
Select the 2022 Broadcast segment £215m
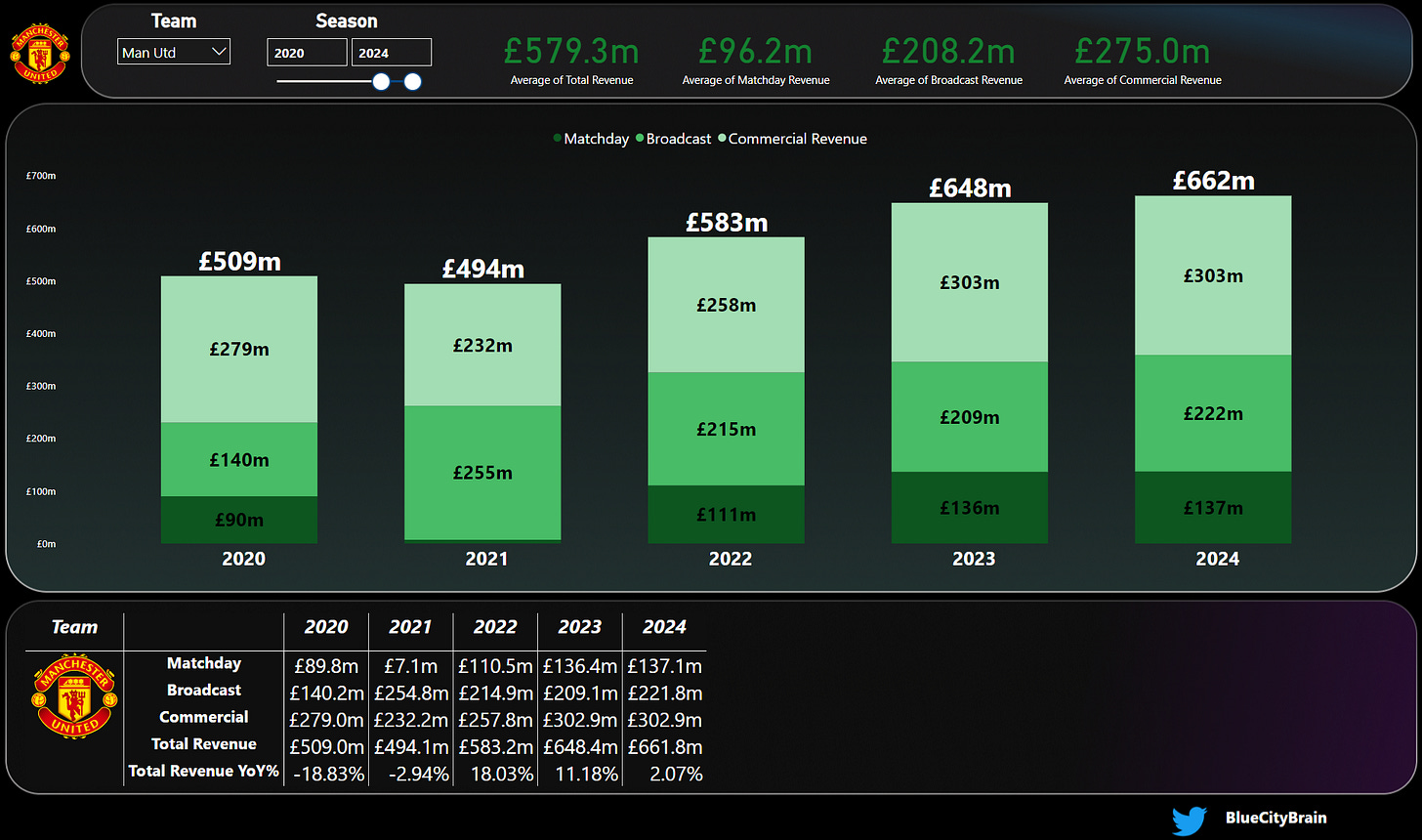[x=727, y=429]
